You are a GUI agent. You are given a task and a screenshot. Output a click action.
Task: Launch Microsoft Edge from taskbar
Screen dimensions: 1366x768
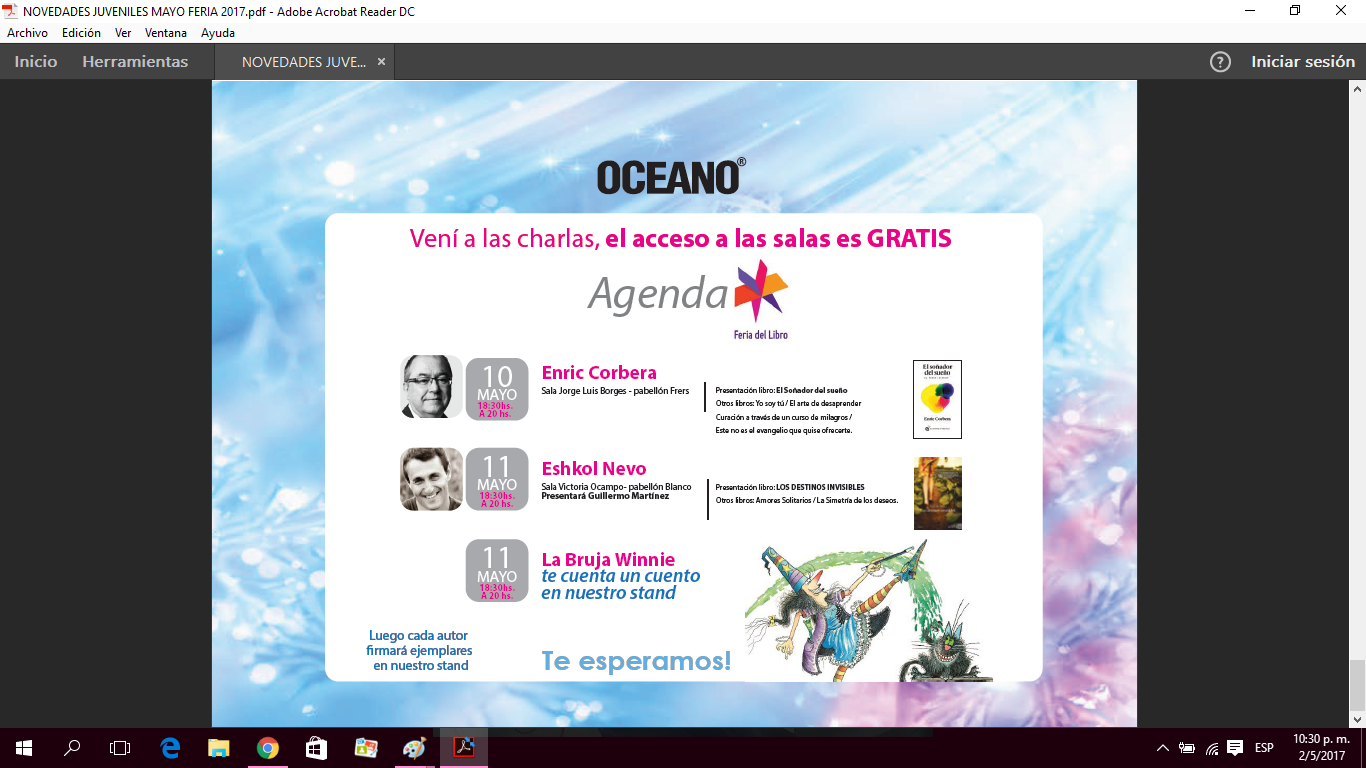(x=170, y=748)
